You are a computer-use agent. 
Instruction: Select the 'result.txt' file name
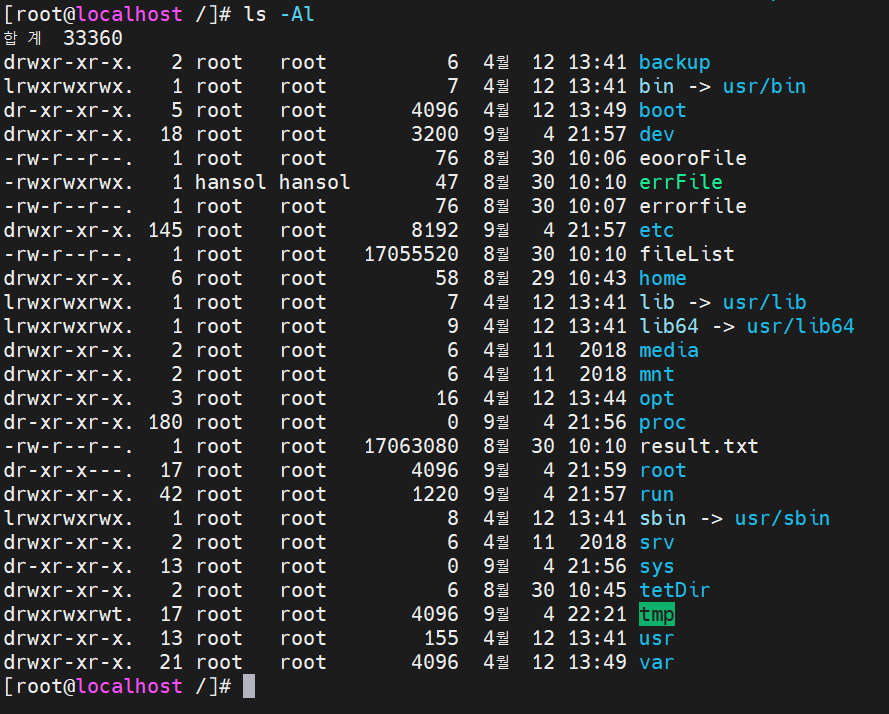pos(698,446)
